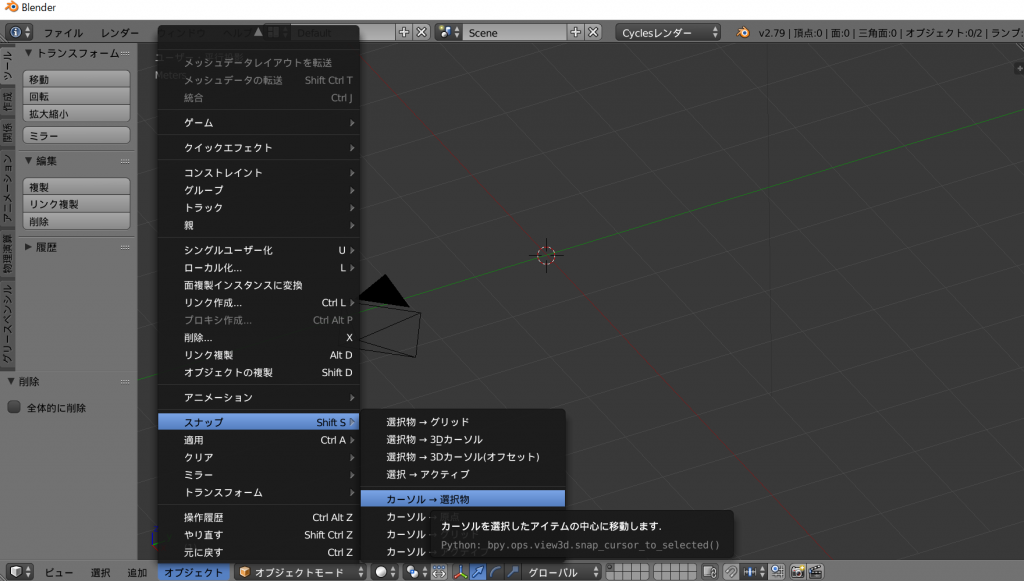Click the 3D view editor type icon
The height and width of the screenshot is (581, 1024).
pos(19,572)
